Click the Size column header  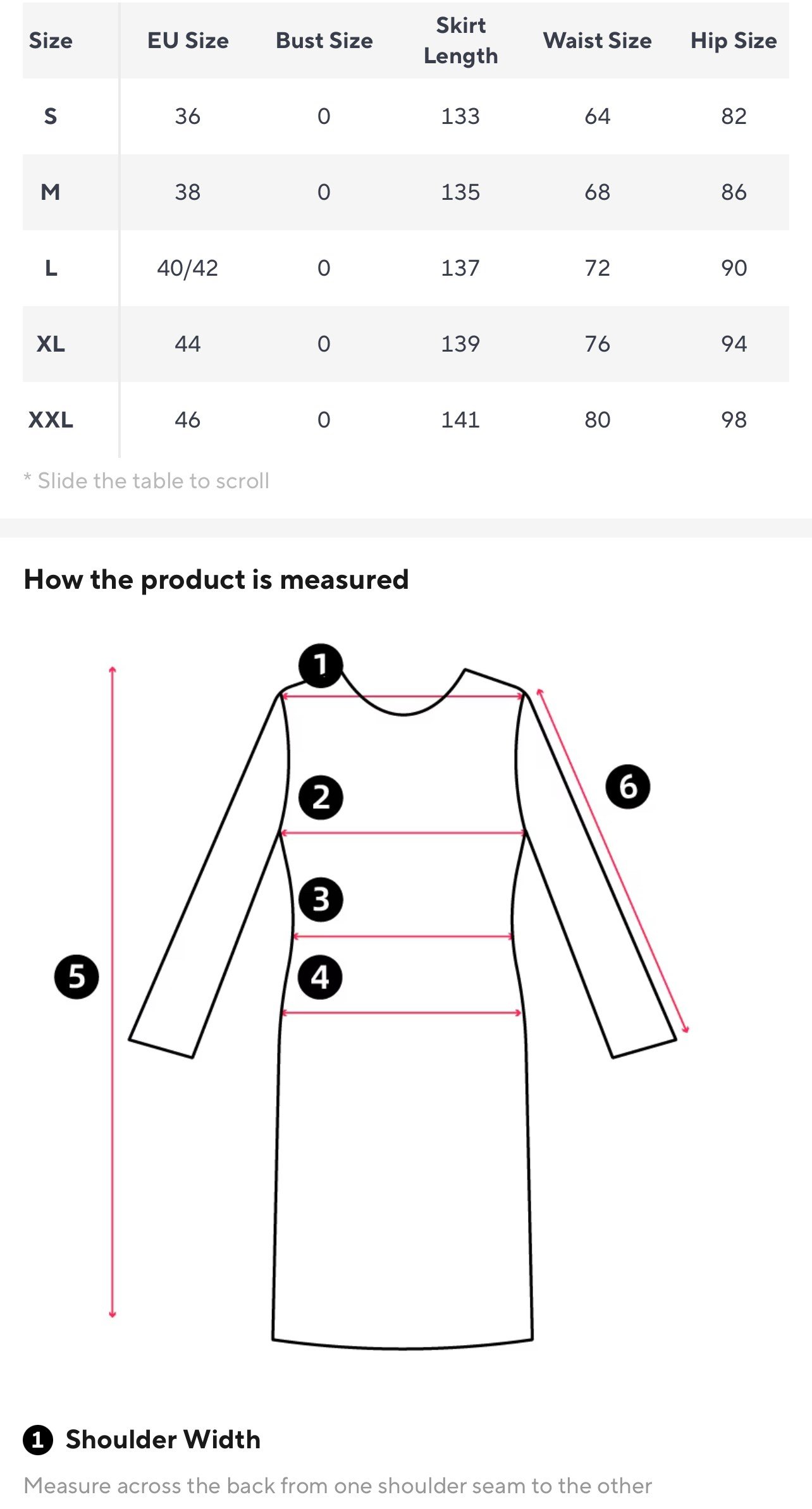pyautogui.click(x=51, y=40)
